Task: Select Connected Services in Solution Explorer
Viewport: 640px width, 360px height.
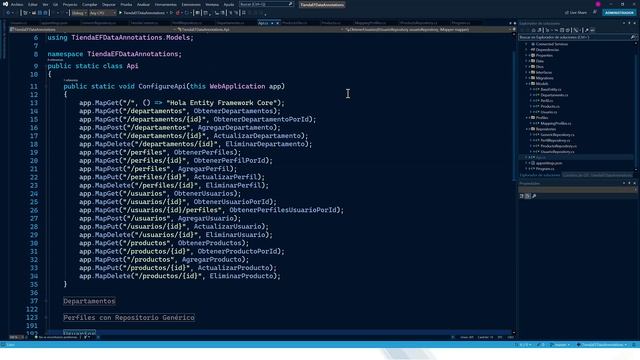Action: click(551, 44)
